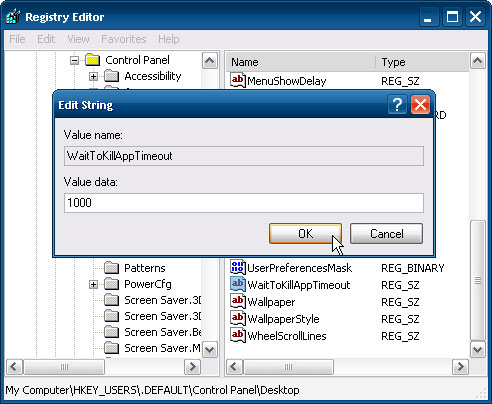Collapse the Control Panel tree node

[x=75, y=61]
